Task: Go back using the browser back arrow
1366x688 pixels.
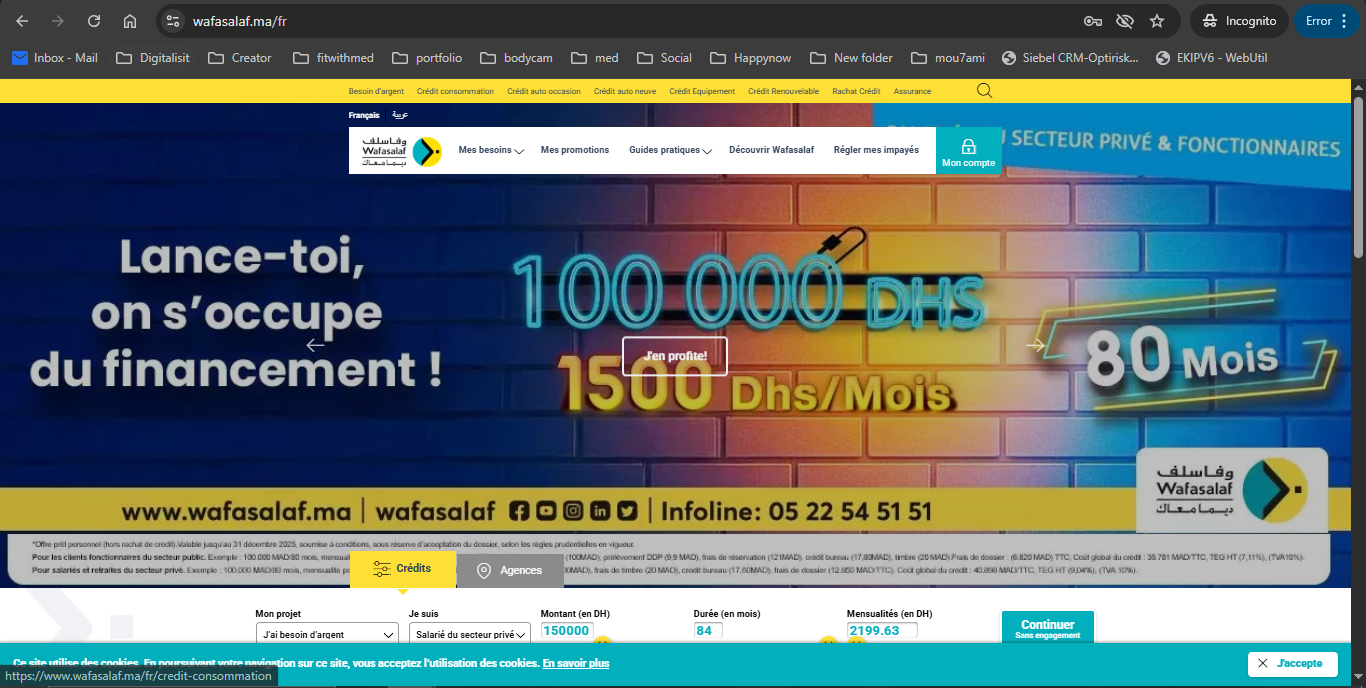Action: tap(22, 21)
